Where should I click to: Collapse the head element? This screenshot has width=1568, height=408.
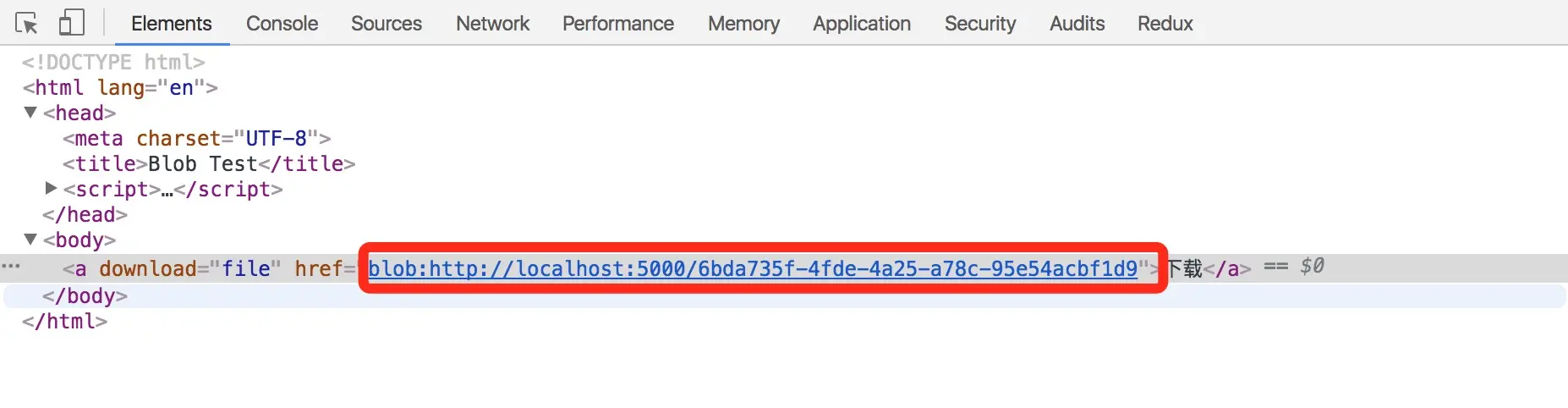[x=30, y=113]
